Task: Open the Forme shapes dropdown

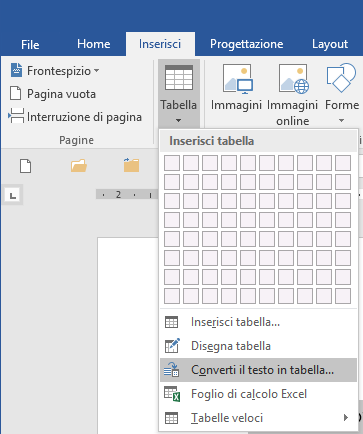Action: point(341,93)
